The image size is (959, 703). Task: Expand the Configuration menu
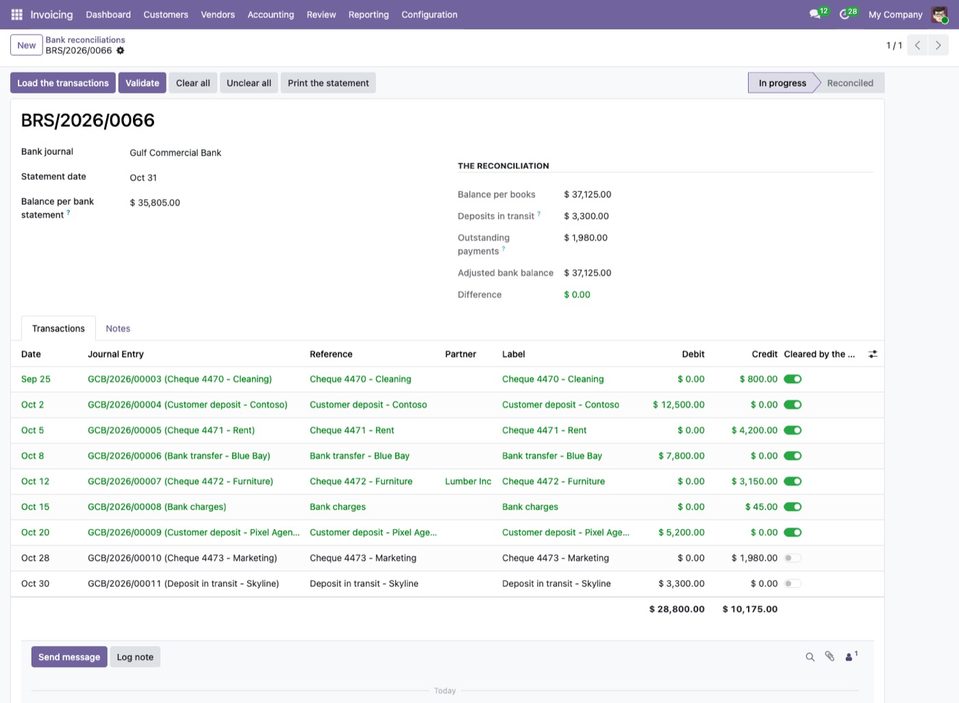pos(429,15)
